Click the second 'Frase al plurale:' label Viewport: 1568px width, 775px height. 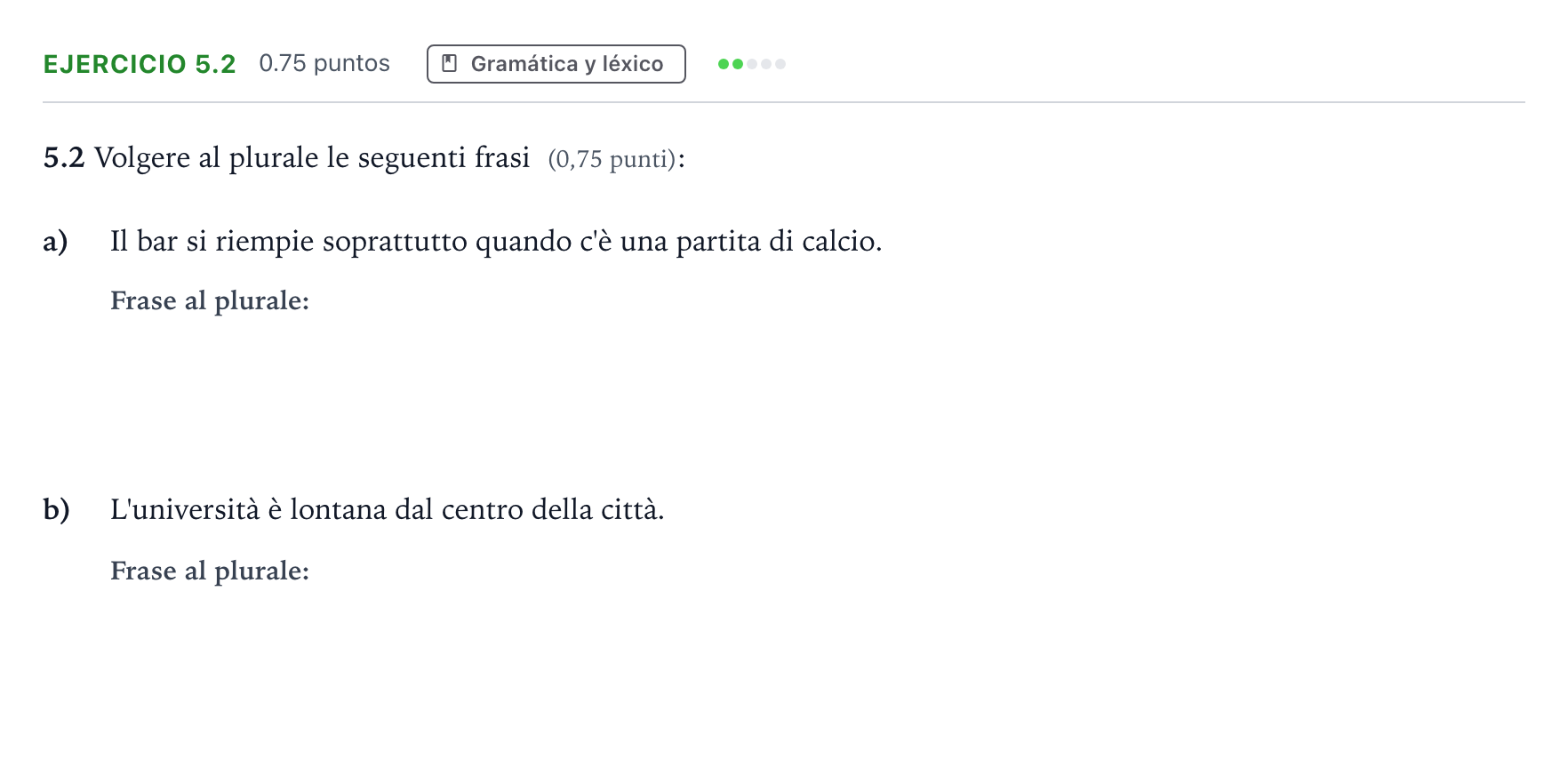click(x=210, y=571)
